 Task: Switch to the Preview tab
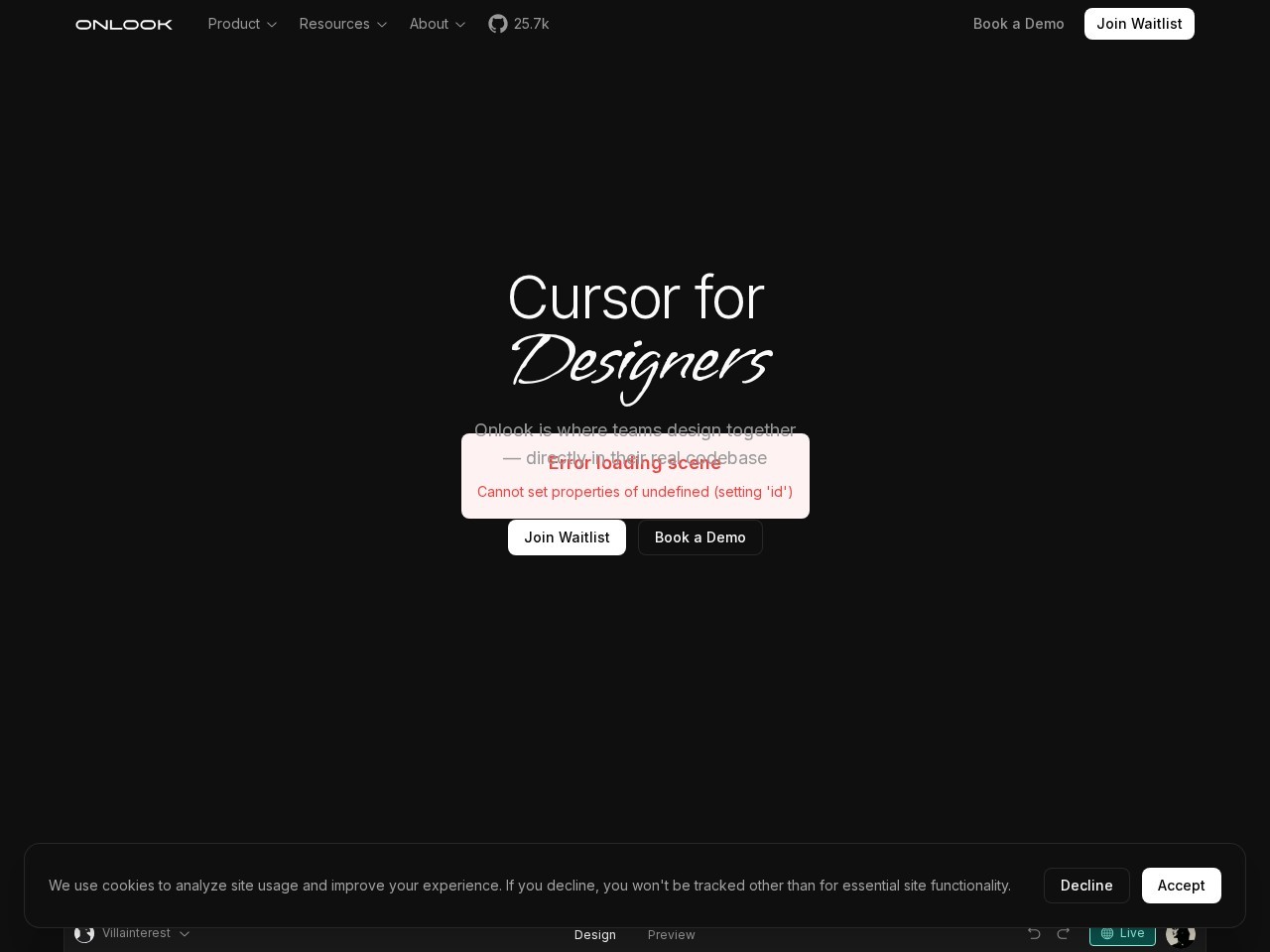point(672,934)
